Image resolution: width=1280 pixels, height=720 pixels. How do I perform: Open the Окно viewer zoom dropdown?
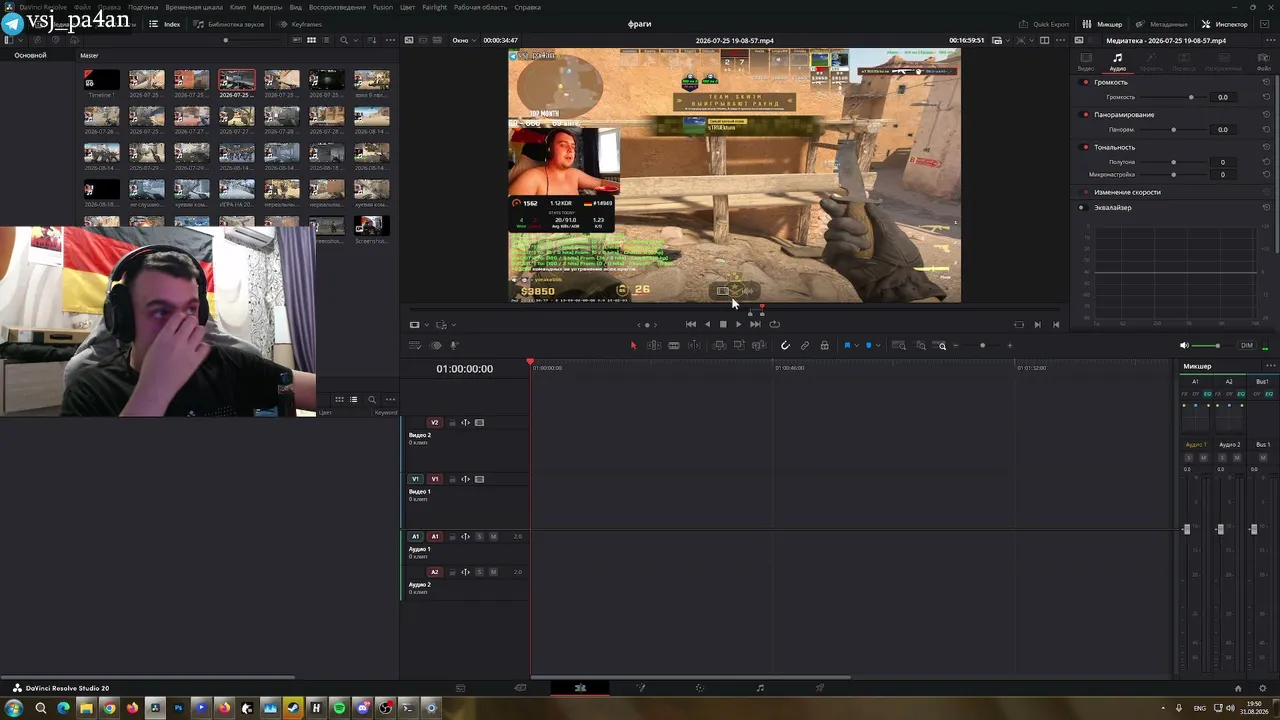[x=464, y=40]
